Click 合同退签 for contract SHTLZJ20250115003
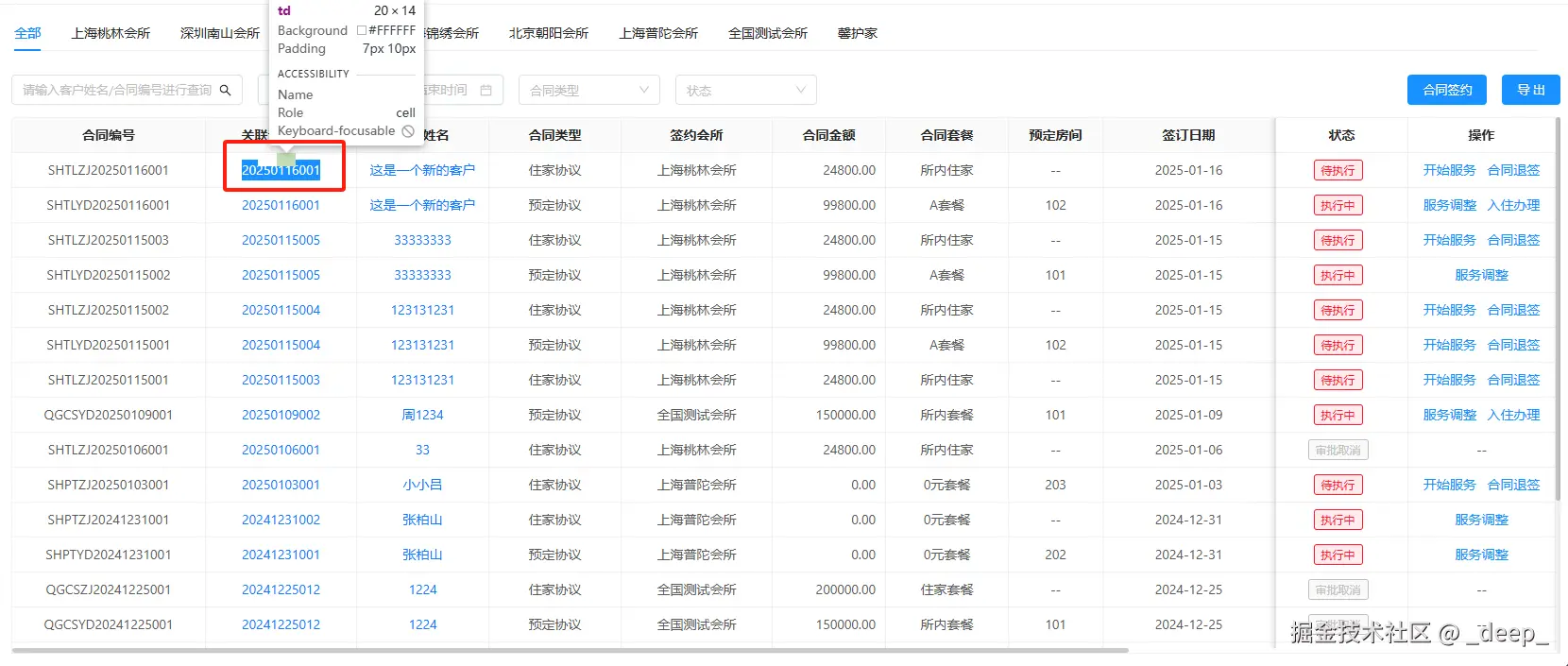 (1513, 240)
